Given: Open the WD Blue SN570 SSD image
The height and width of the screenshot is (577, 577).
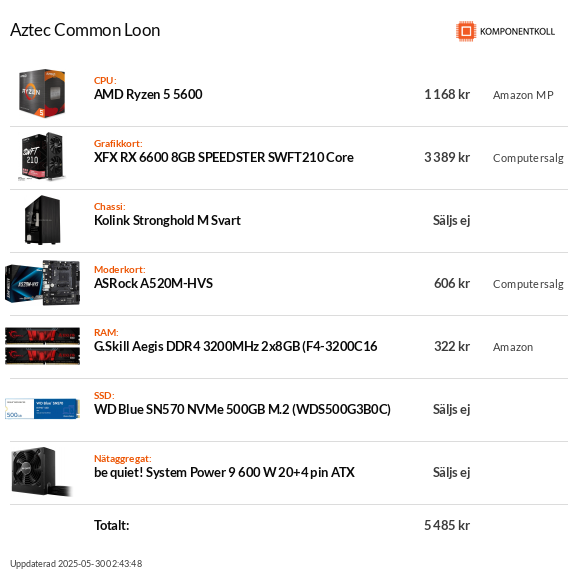Looking at the screenshot, I should click(42, 408).
